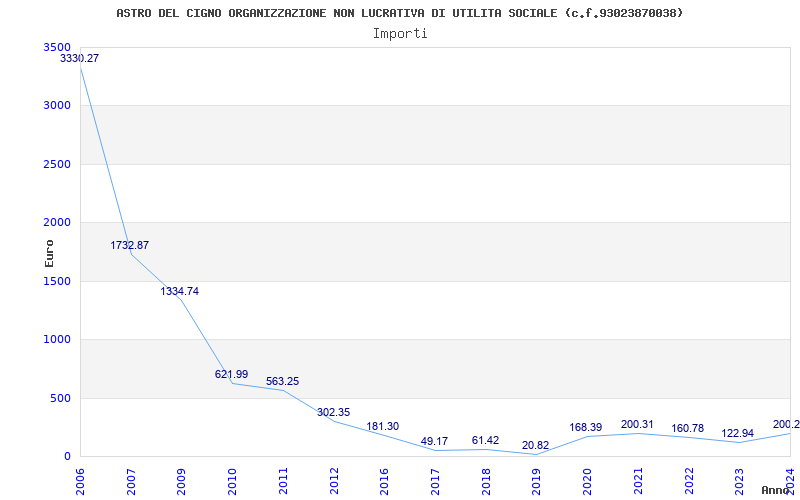Pick the 181.30 value label

383,426
